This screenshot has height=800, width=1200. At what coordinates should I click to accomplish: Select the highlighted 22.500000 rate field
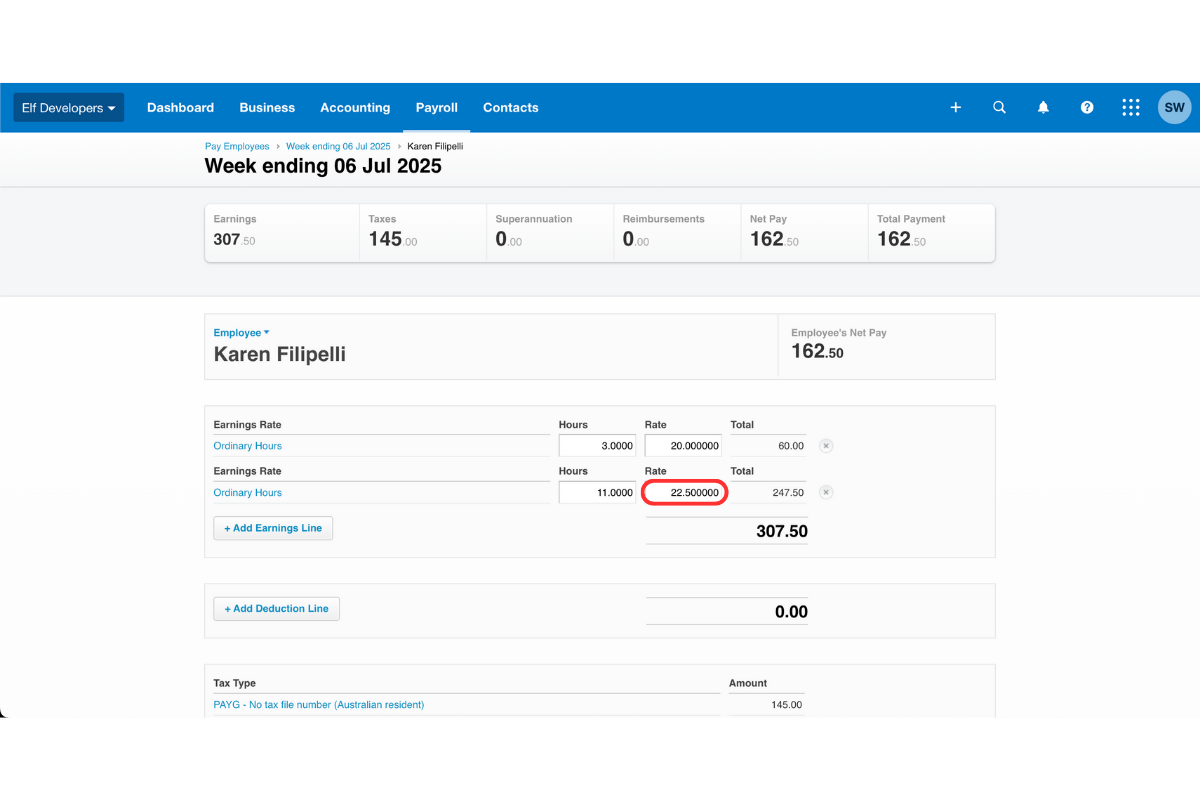coord(684,492)
